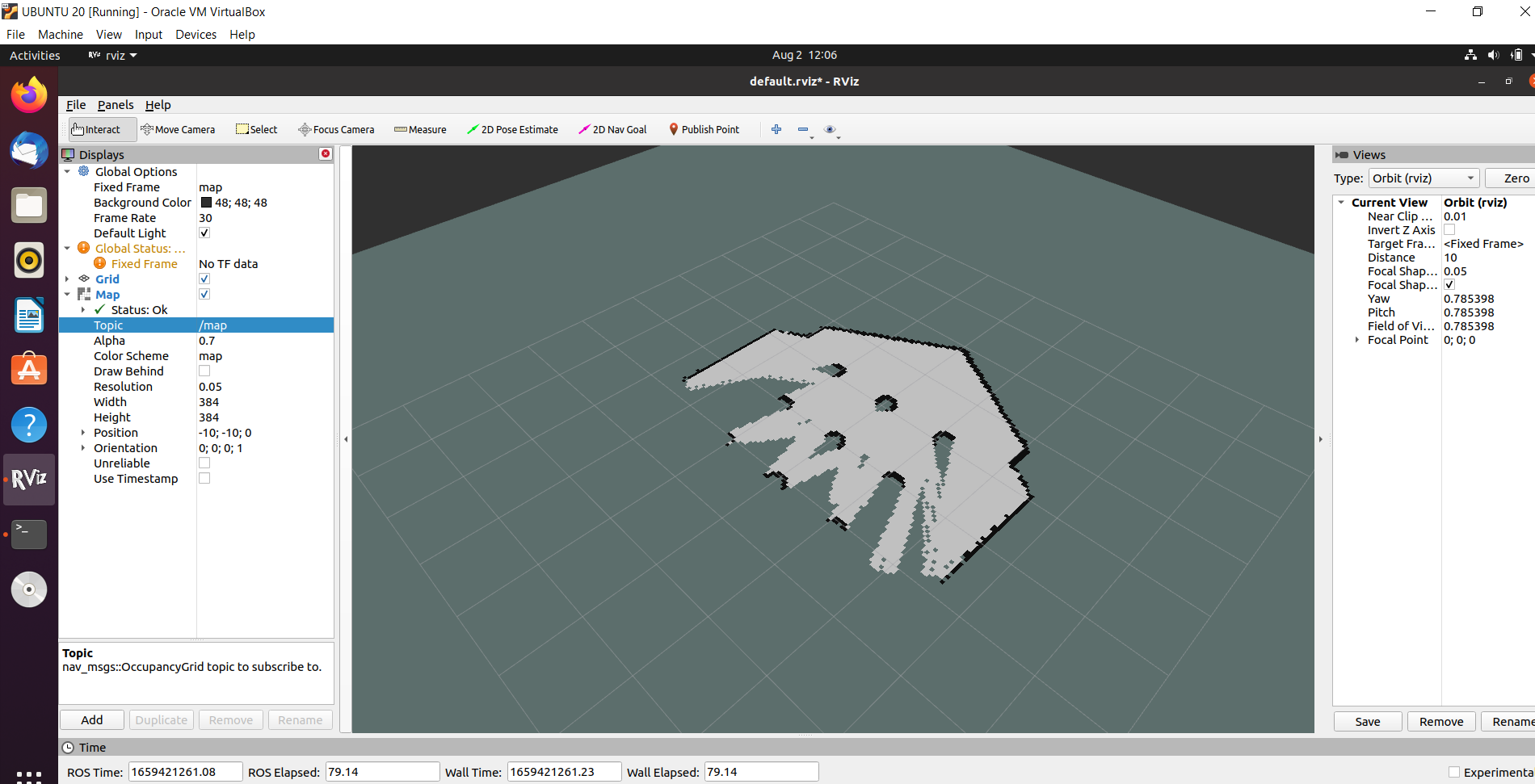1535x784 pixels.
Task: Activate the Focus Camera tool
Action: click(x=336, y=129)
